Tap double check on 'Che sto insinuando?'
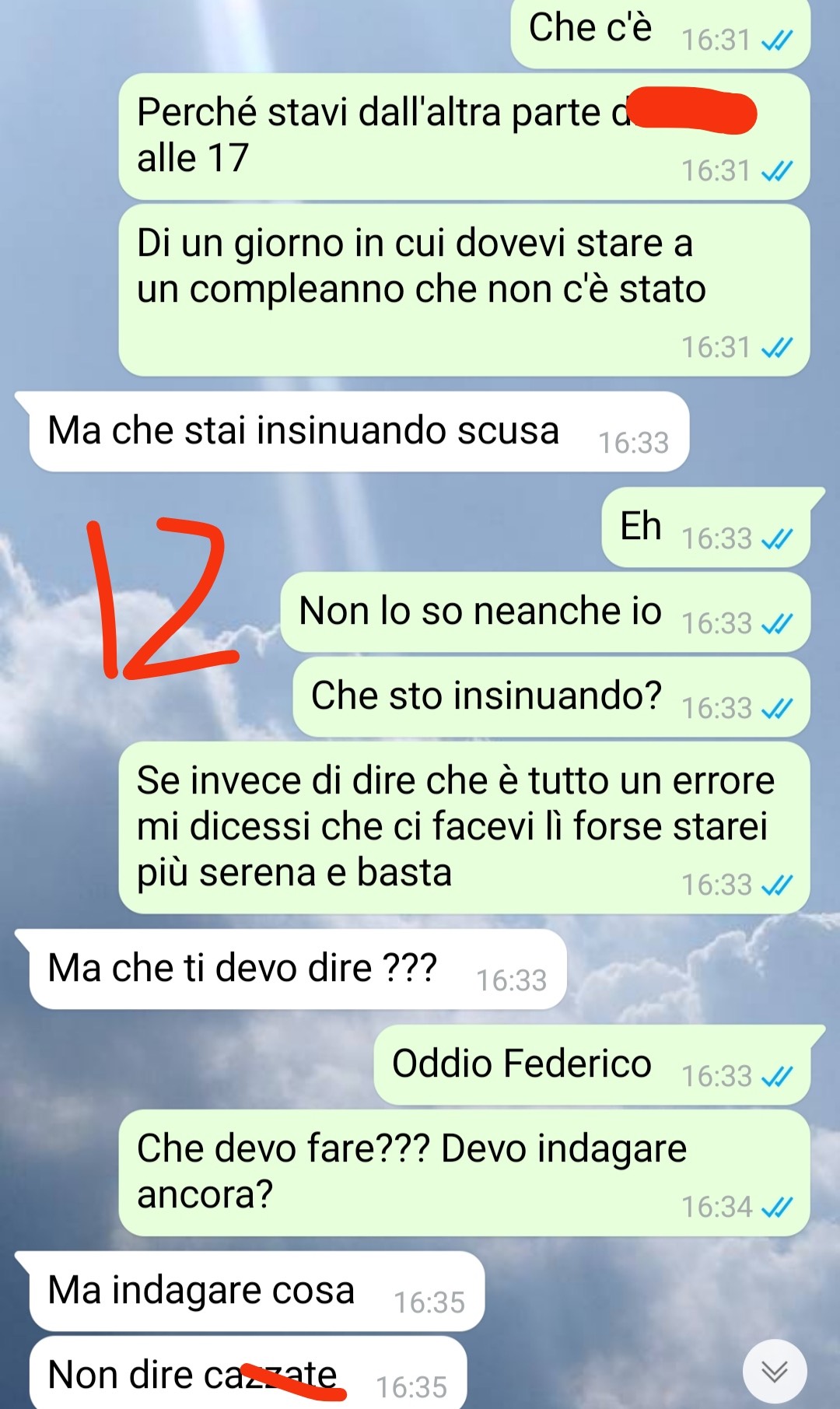Viewport: 840px width, 1409px height. pos(777,708)
